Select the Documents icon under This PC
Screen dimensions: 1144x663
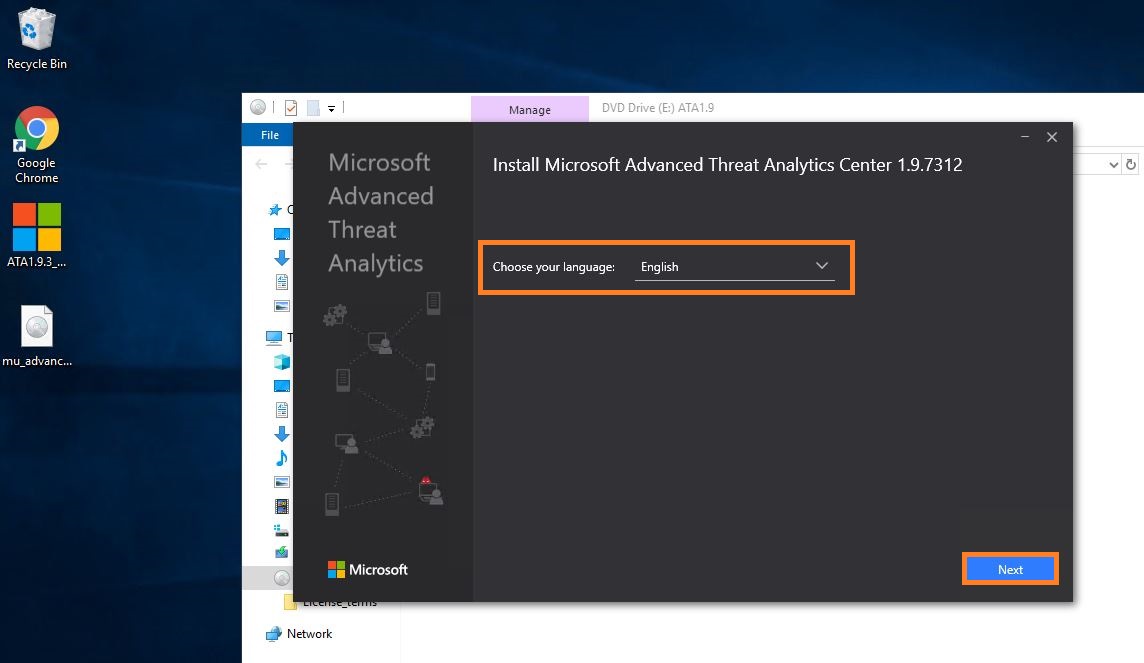pos(282,410)
